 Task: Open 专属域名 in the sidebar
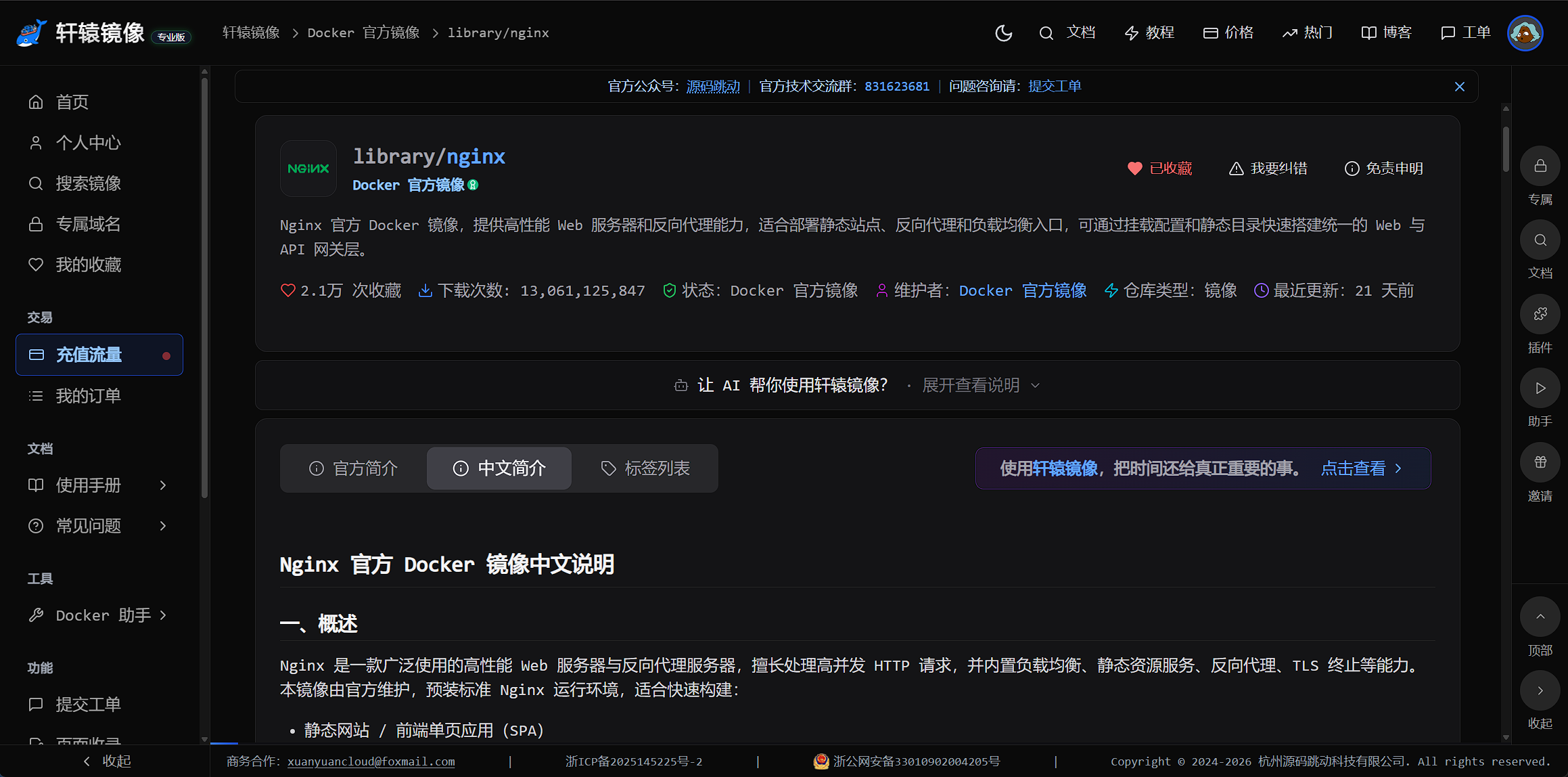99,224
